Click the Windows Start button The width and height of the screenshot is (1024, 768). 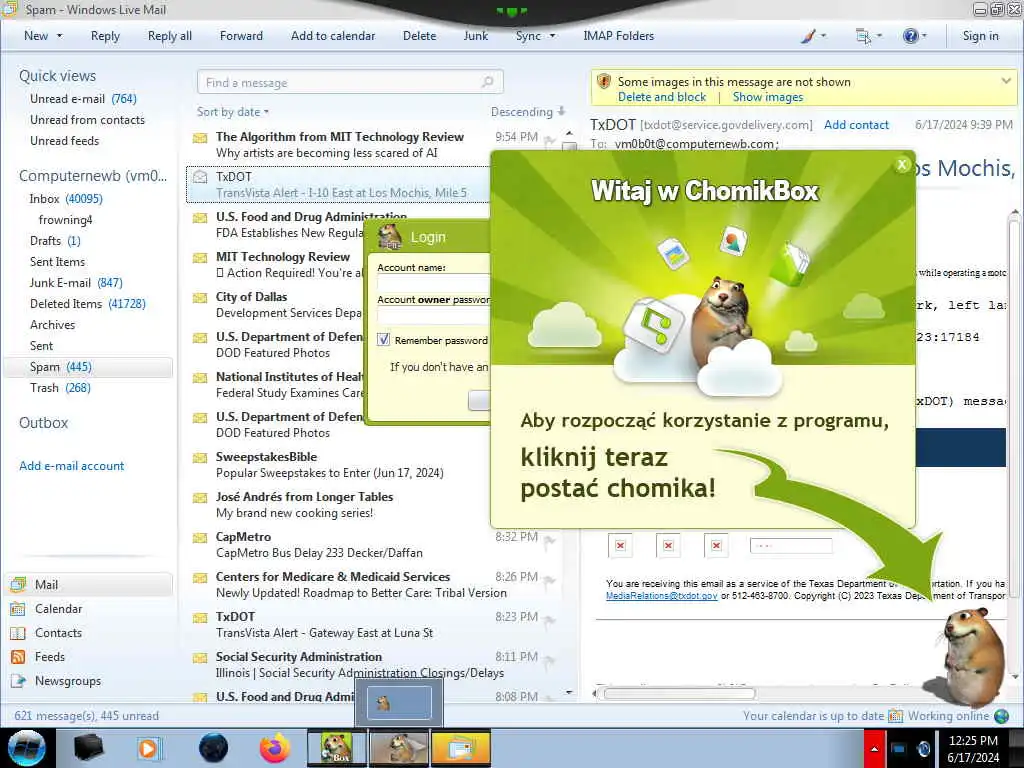point(27,748)
